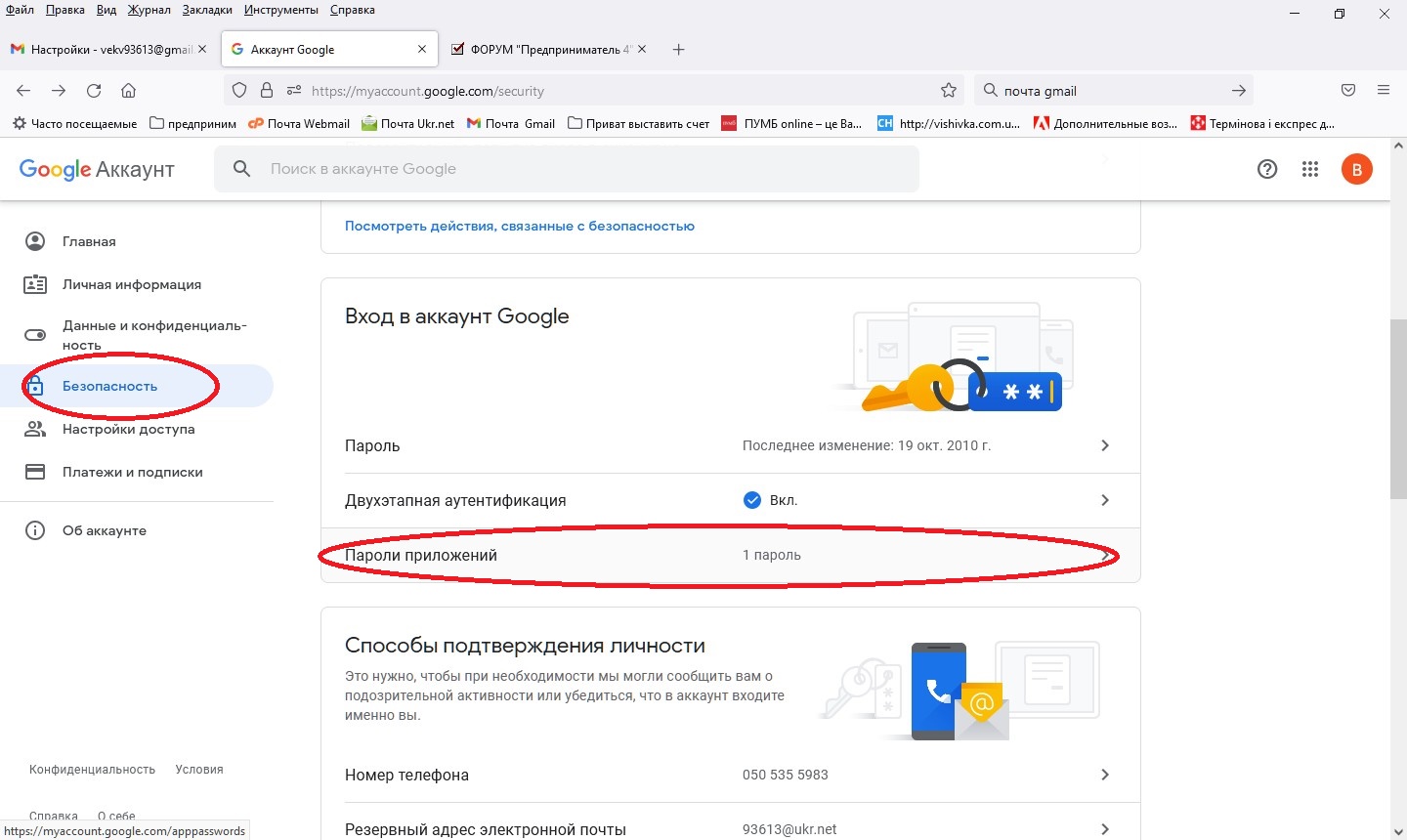Open the Google apps grid icon

[x=1310, y=169]
